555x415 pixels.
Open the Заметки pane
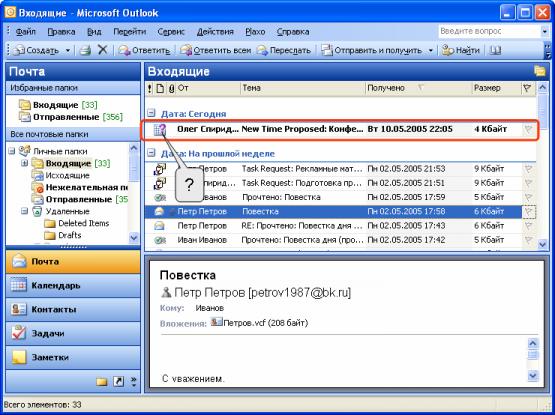pyautogui.click(x=73, y=357)
